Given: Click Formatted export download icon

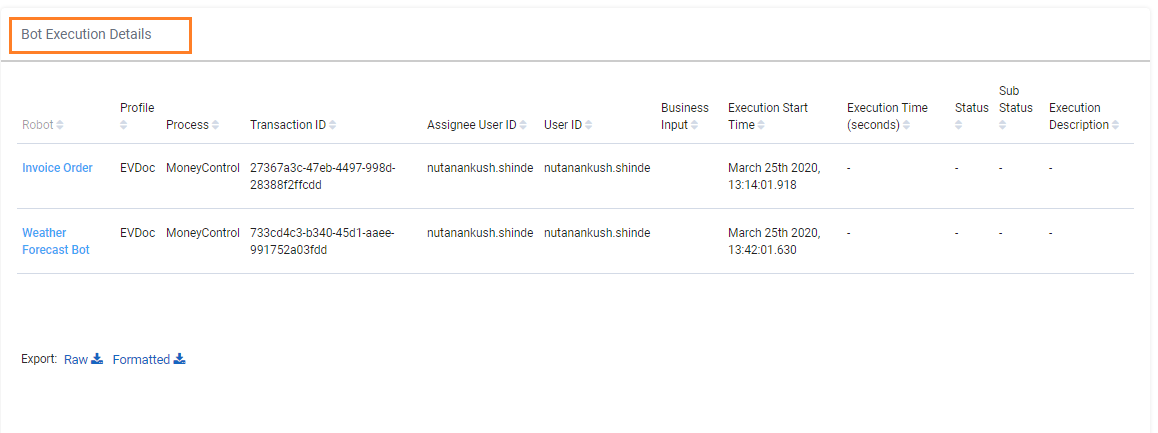Looking at the screenshot, I should coord(179,360).
